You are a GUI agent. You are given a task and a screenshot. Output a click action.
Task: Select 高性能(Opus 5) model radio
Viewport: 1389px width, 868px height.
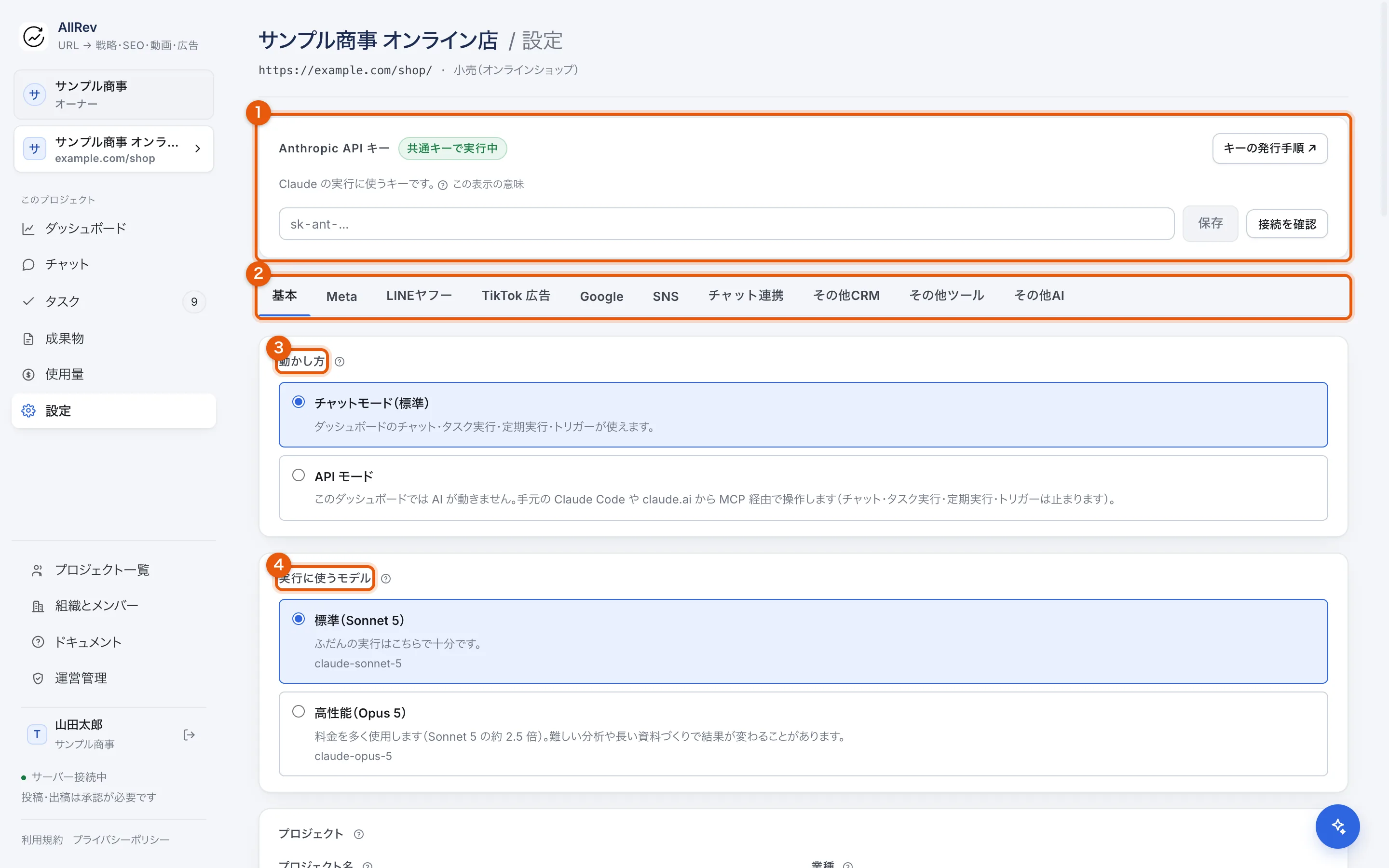[299, 712]
